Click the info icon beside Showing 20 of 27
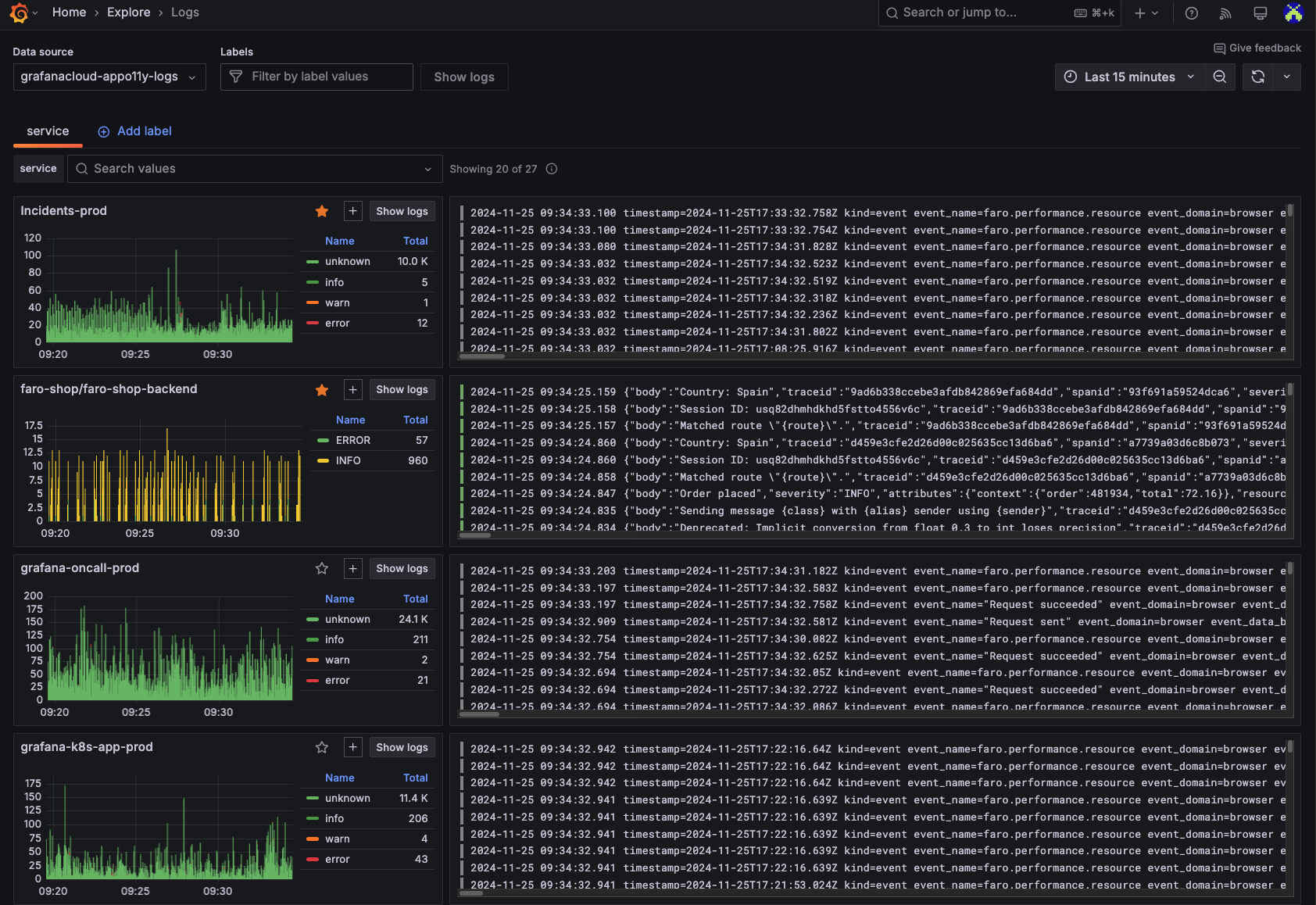Screen dimensions: 1316x905 click(x=552, y=169)
